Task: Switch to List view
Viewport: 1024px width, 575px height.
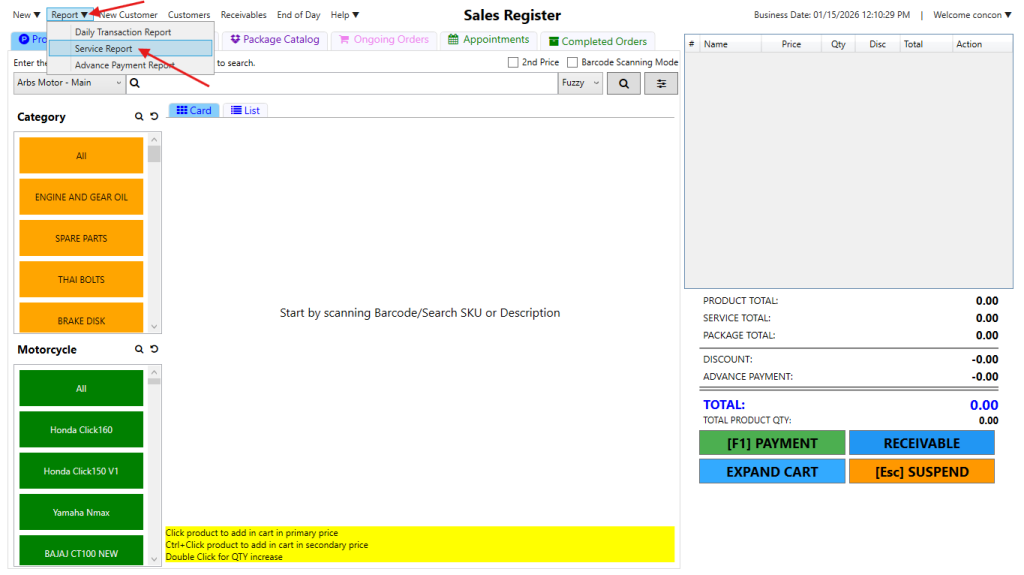Action: click(x=245, y=110)
